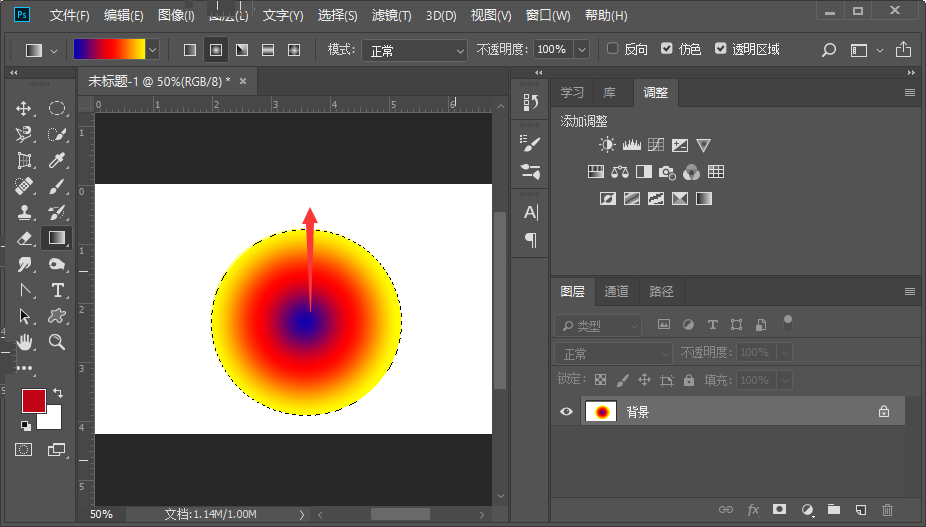Open the 文件(F) menu
926x527 pixels.
tap(69, 15)
